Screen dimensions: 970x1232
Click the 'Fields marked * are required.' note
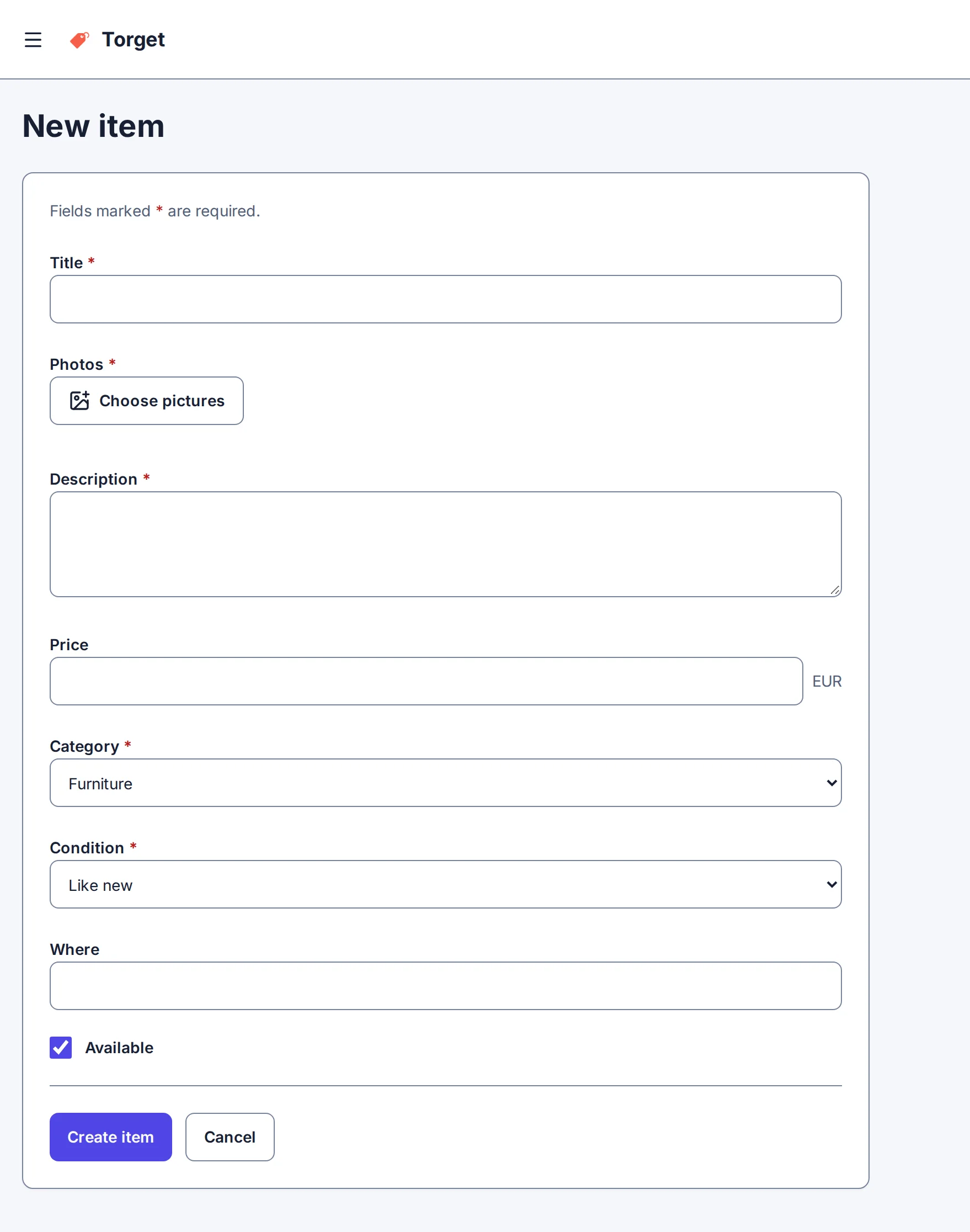pos(155,211)
